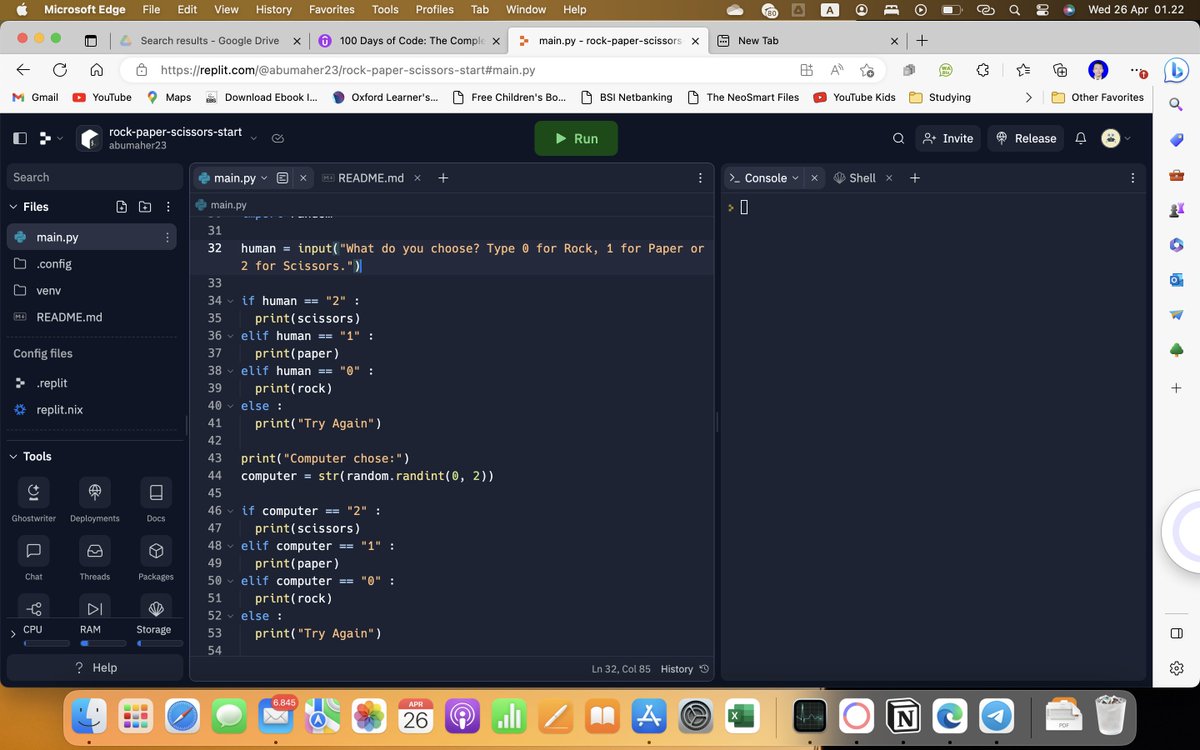
Task: Open the Bing Discover sidebar icon
Action: pos(1176,70)
